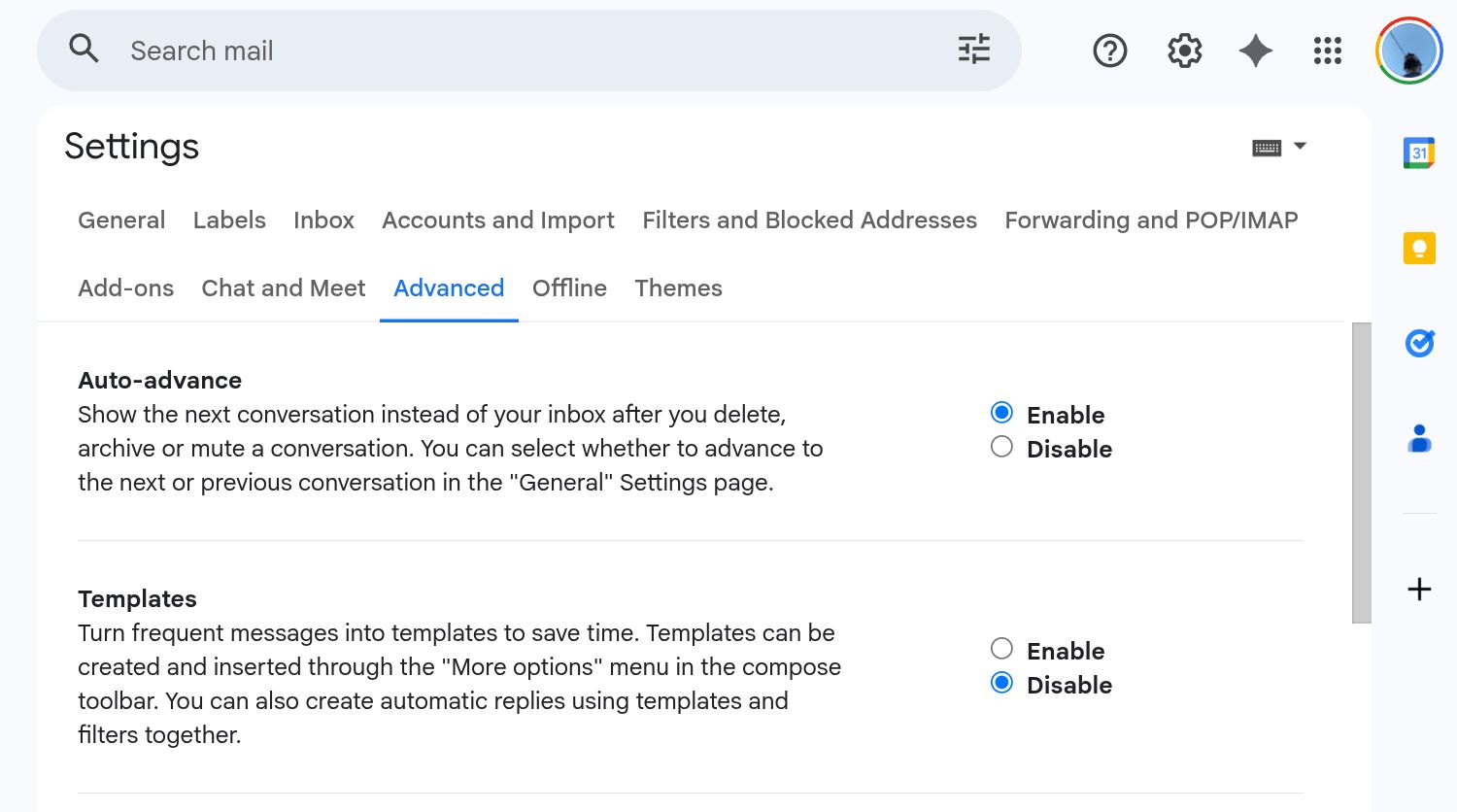Screen dimensions: 1457x812
Task: Open the search options filter icon
Action: click(x=973, y=50)
